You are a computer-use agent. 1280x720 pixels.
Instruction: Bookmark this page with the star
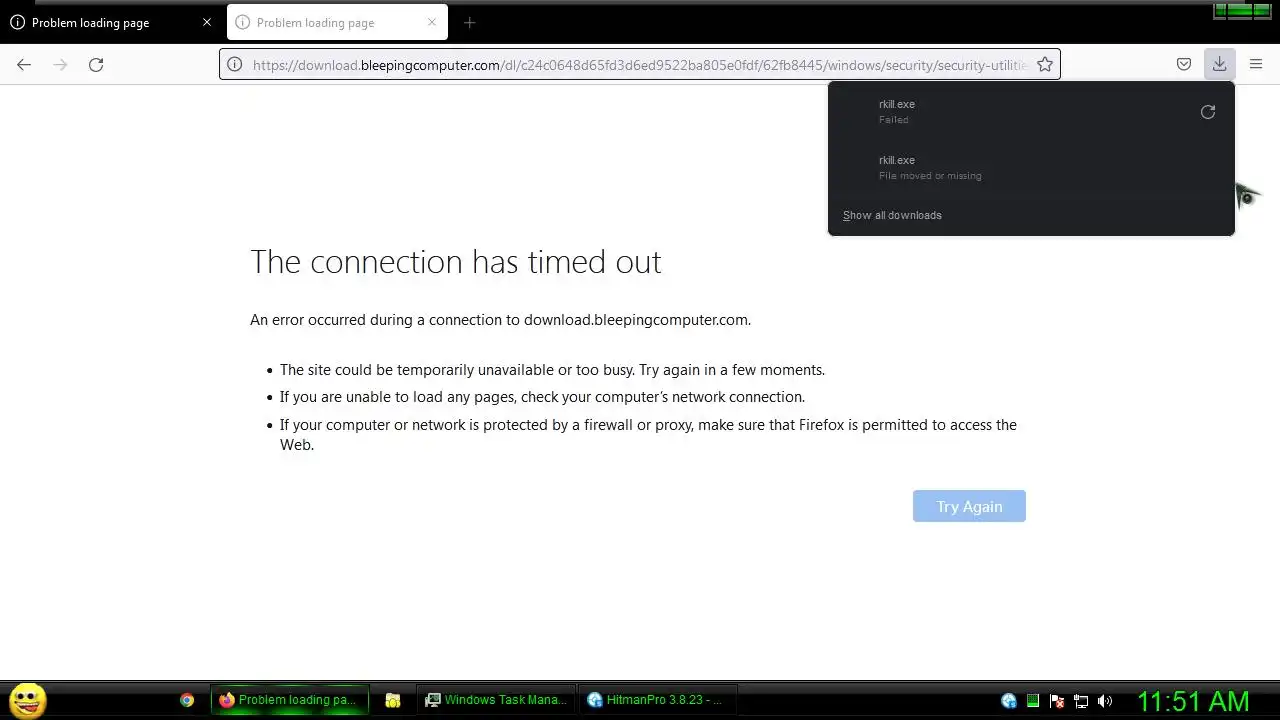[x=1045, y=65]
